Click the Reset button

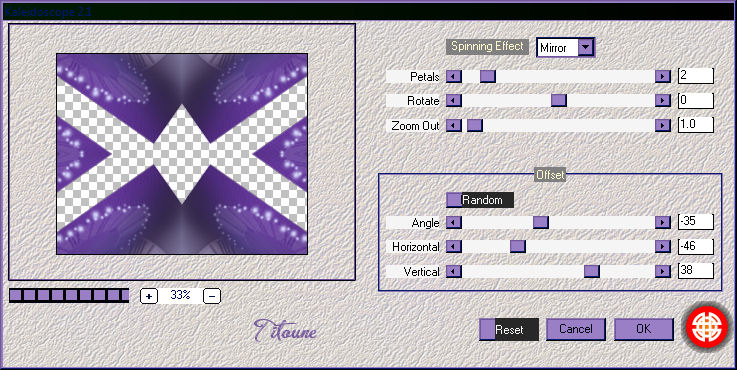click(x=509, y=330)
